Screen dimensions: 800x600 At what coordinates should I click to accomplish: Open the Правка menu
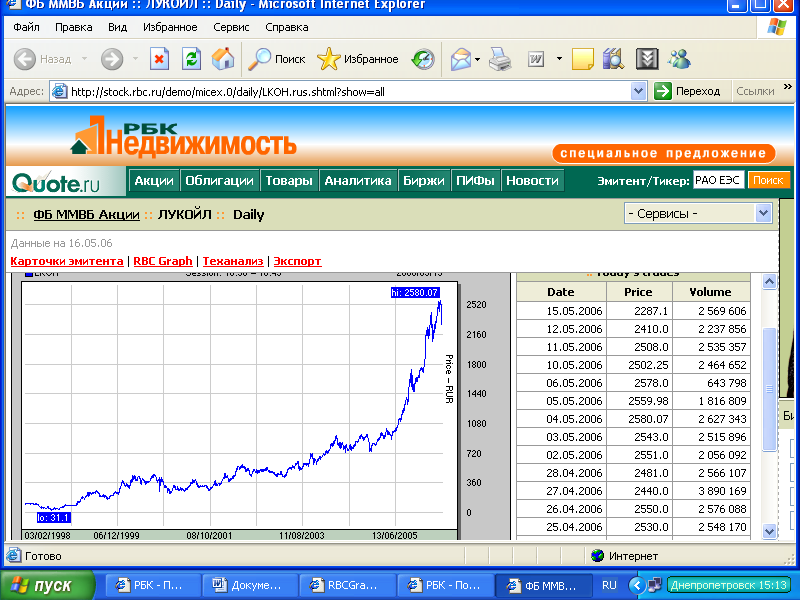tap(73, 27)
